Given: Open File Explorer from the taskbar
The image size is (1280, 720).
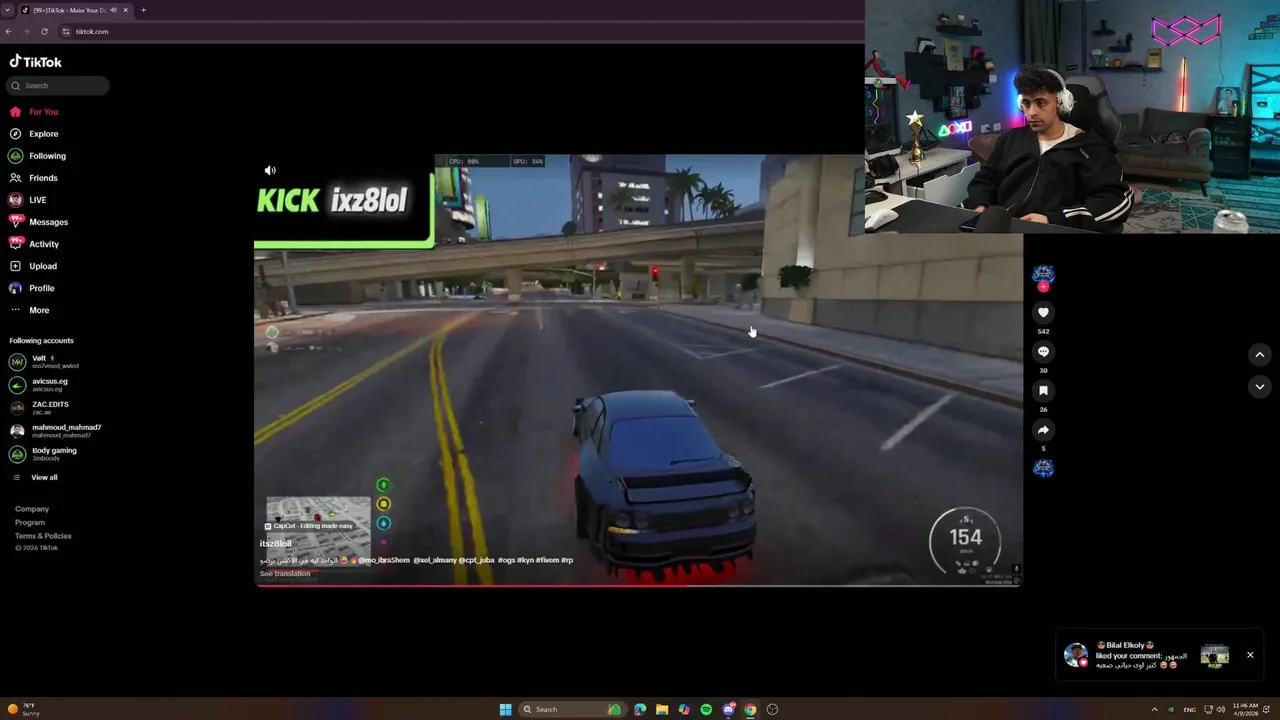Looking at the screenshot, I should point(662,710).
